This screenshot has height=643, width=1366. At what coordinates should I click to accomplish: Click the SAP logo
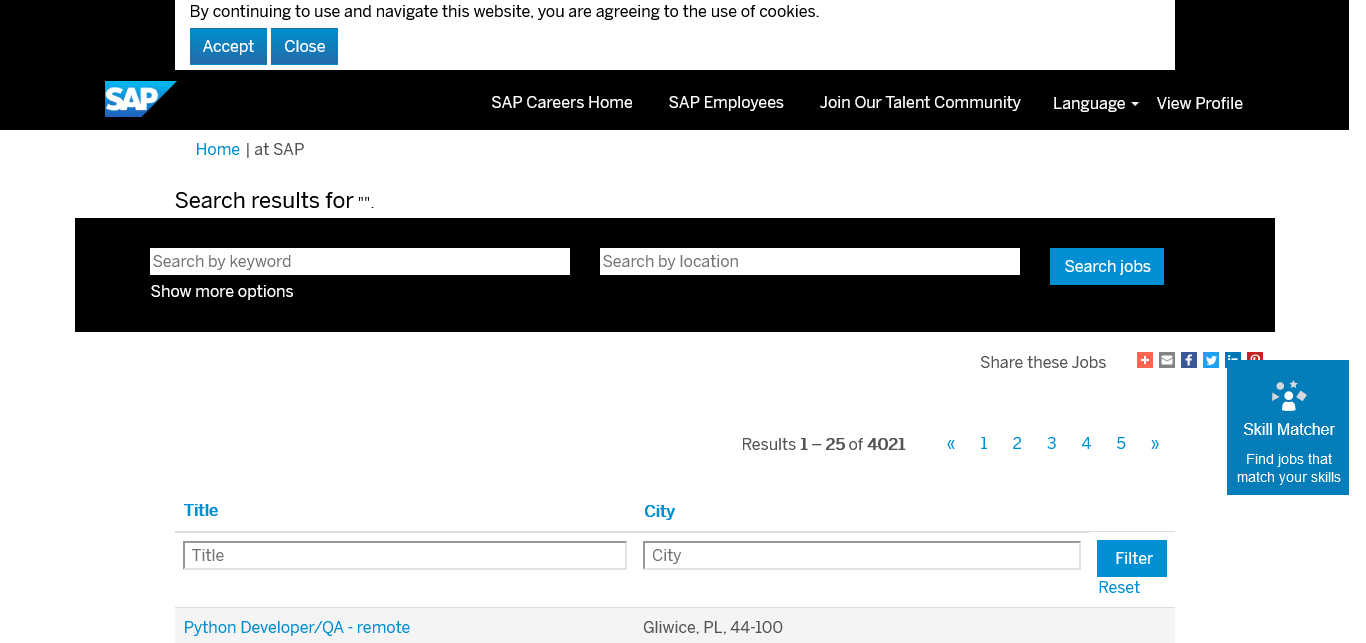pyautogui.click(x=140, y=99)
